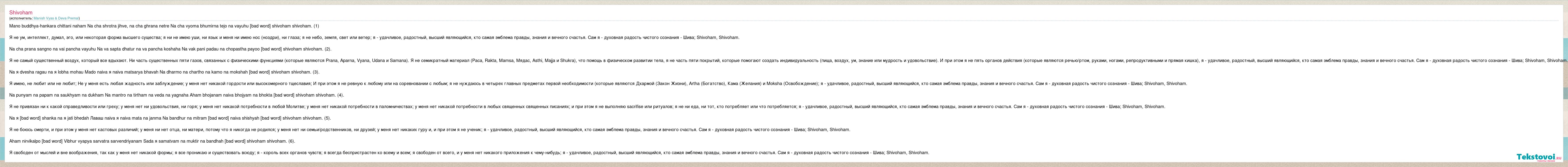Open the Manish Vyas & Deva Premal artist link
This screenshot has height=167, width=1568.
pos(56,18)
